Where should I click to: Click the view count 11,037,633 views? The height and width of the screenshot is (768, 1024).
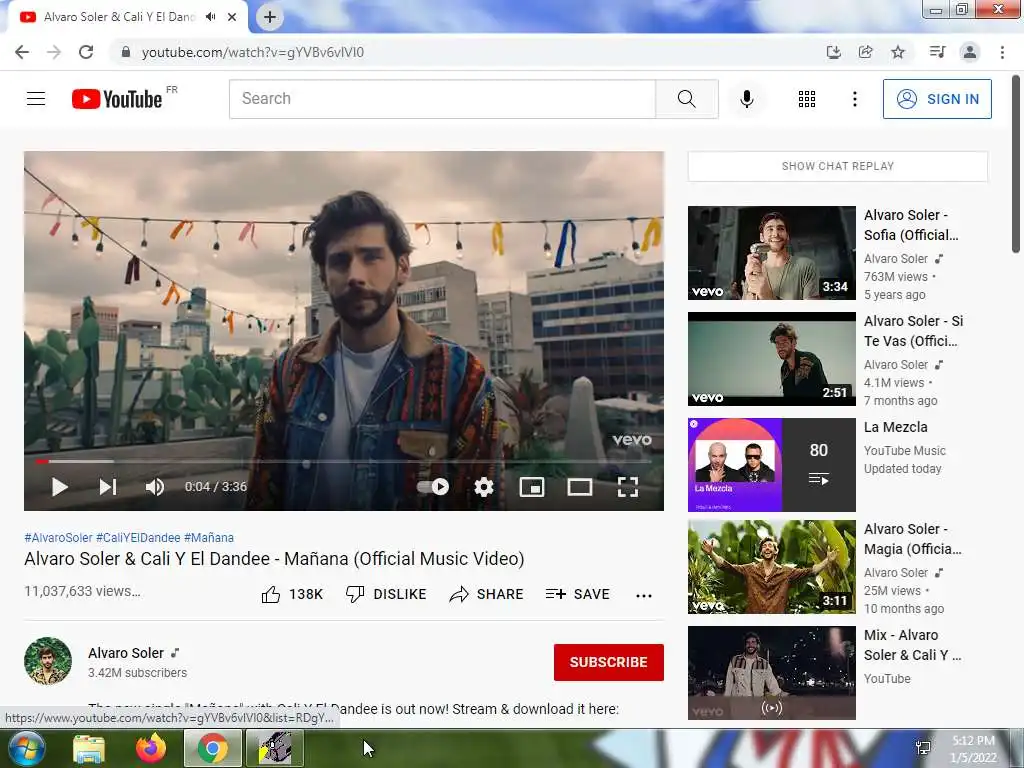[x=82, y=591]
